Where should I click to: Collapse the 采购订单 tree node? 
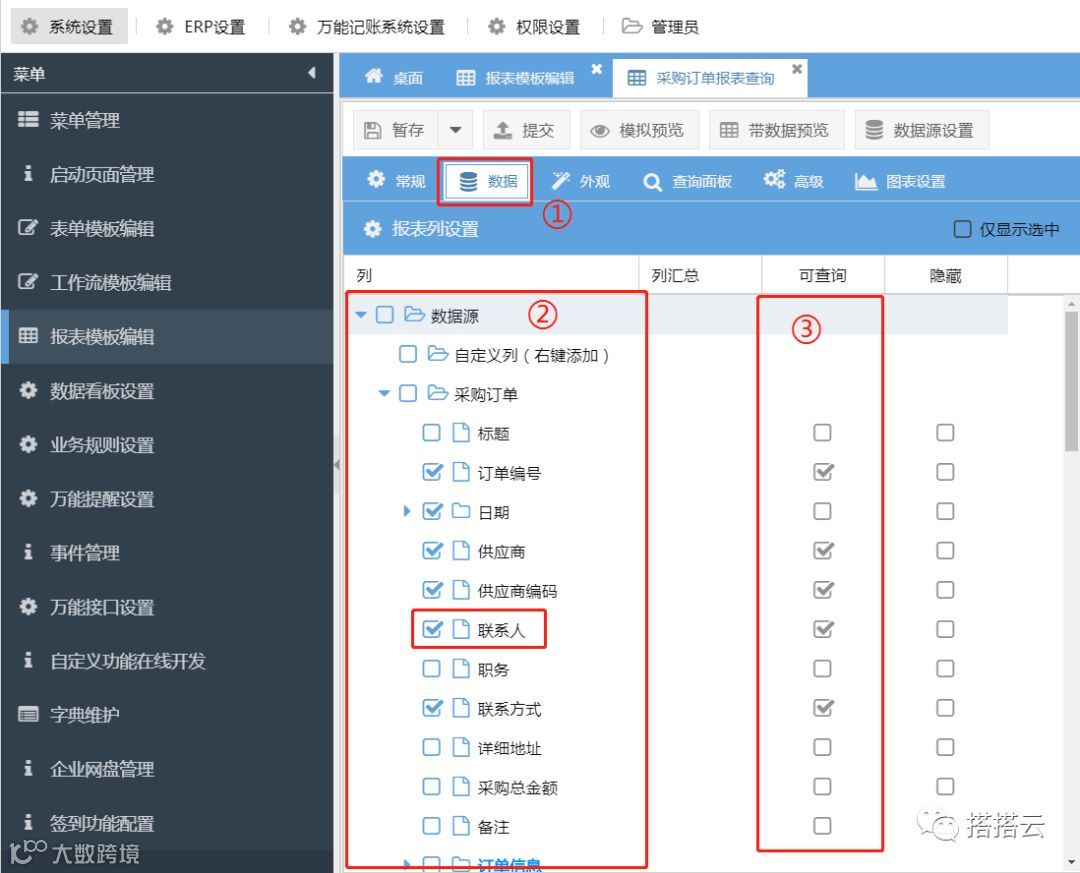[x=384, y=393]
